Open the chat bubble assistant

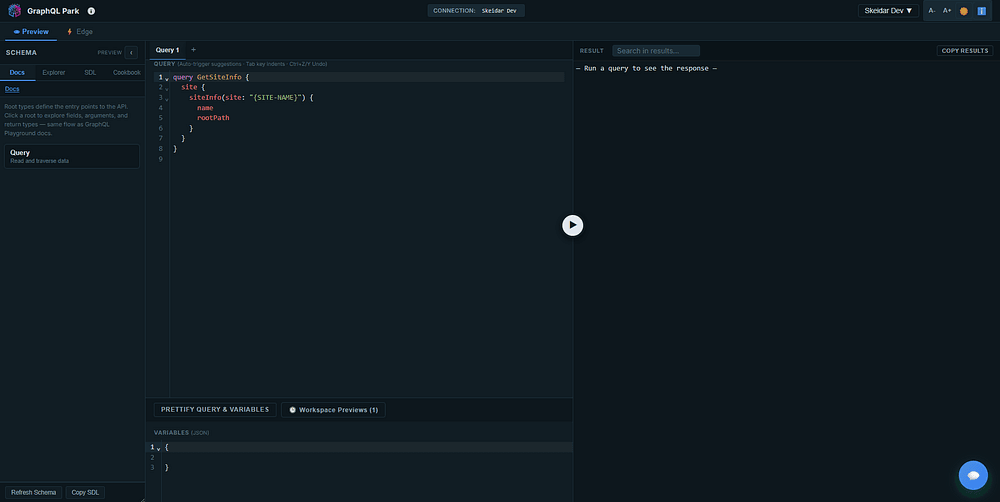click(x=973, y=475)
